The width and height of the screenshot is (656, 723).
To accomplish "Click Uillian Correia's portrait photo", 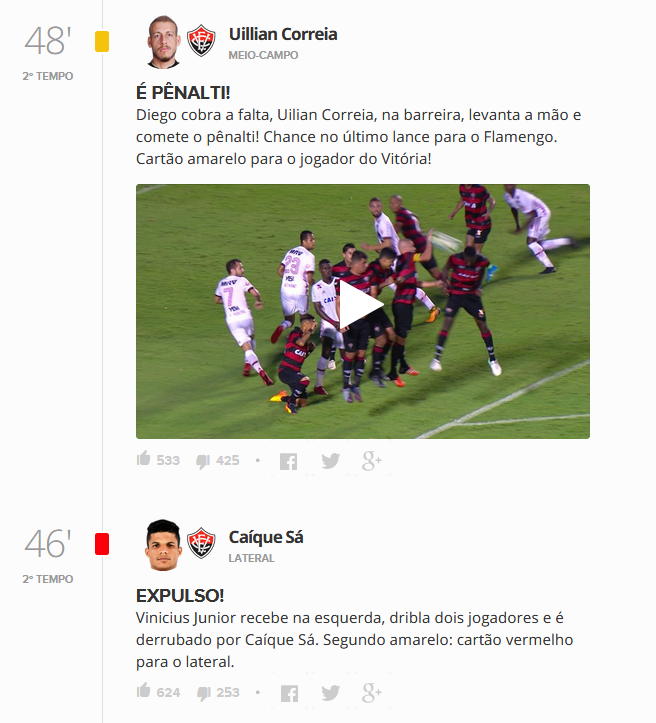I will [164, 42].
